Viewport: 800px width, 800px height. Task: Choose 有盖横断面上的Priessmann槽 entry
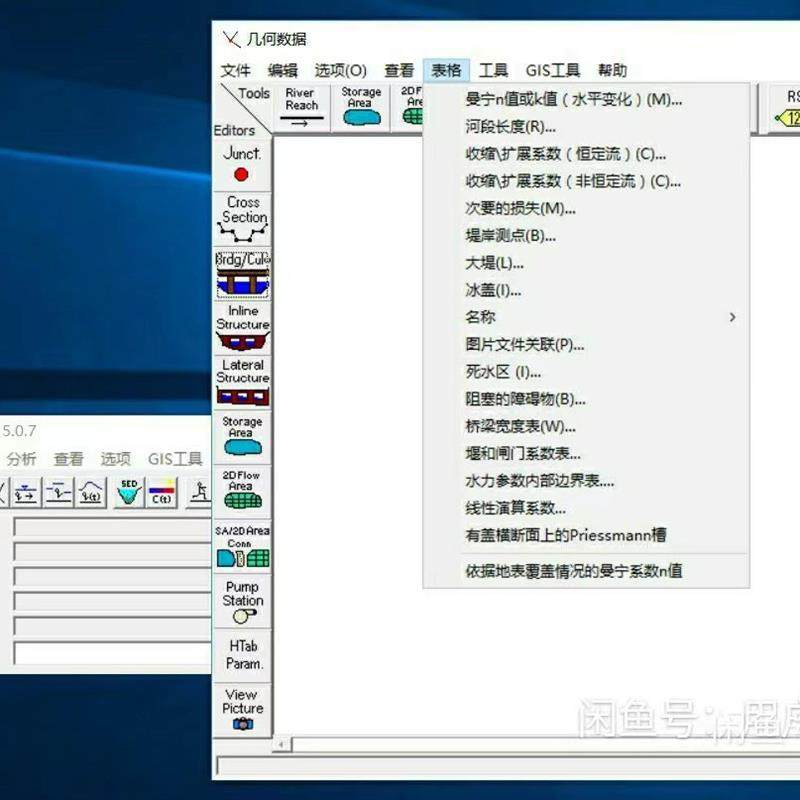point(586,535)
